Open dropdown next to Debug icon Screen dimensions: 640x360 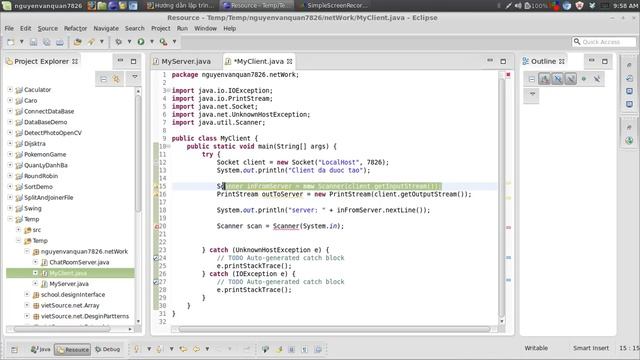(129, 42)
